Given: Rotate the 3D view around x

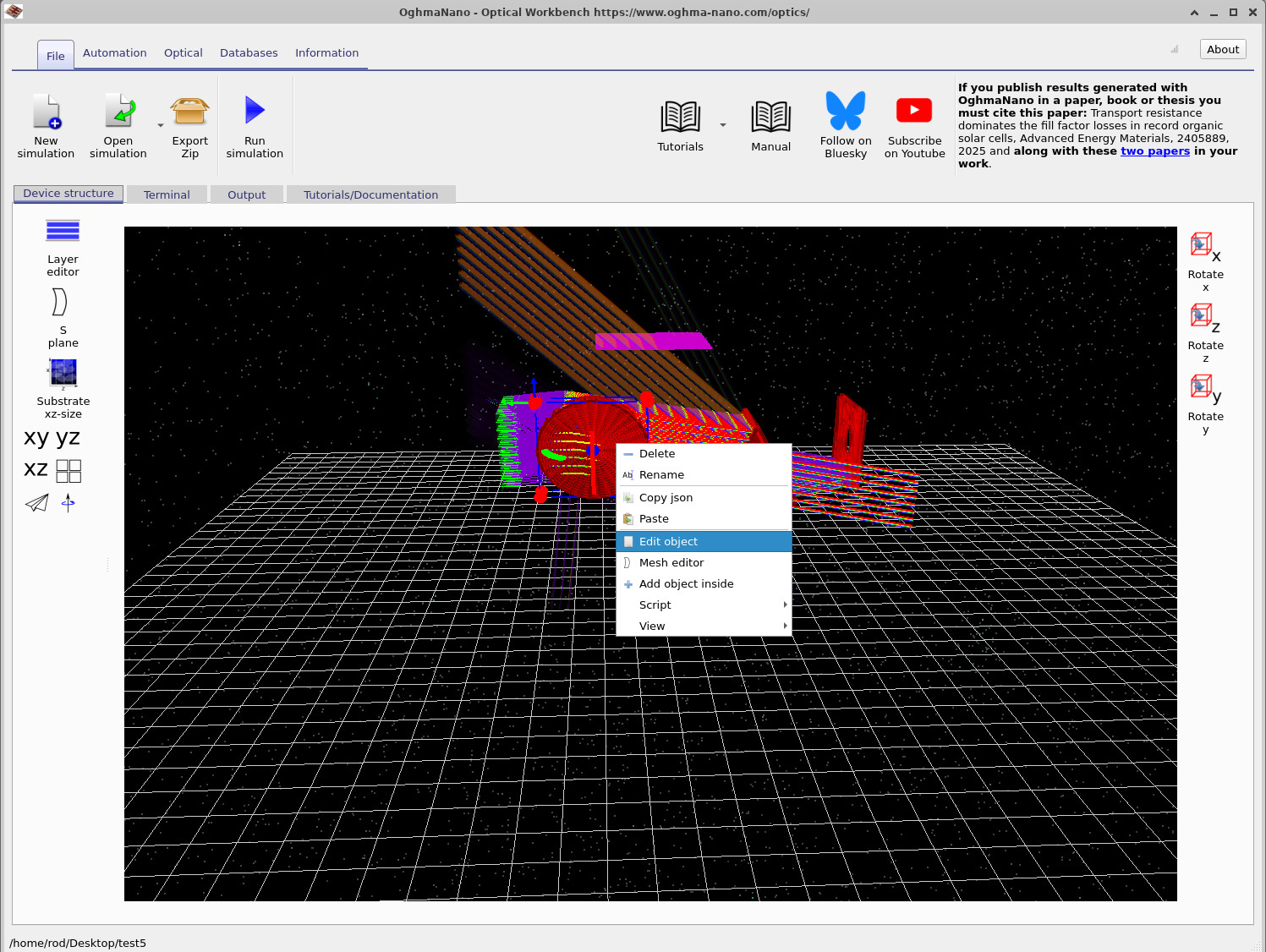Looking at the screenshot, I should click(1202, 244).
